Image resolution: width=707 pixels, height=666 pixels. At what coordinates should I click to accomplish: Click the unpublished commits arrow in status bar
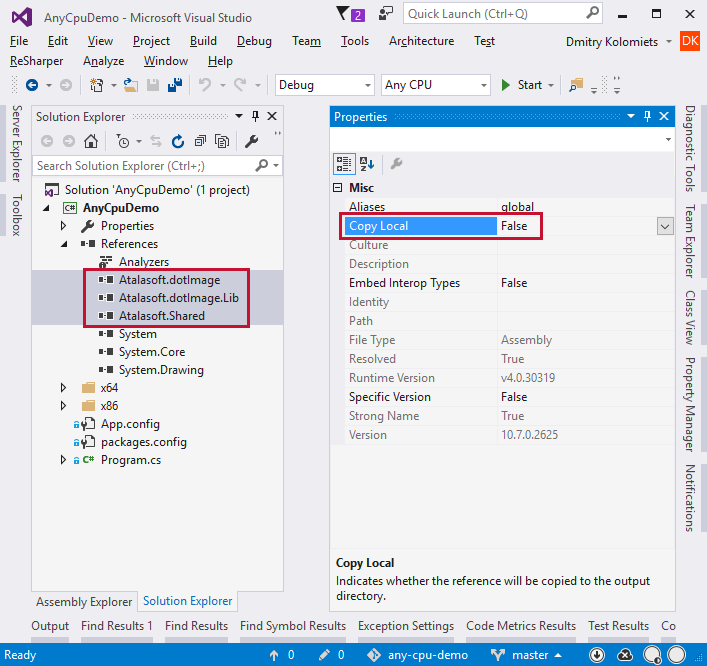pyautogui.click(x=274, y=655)
